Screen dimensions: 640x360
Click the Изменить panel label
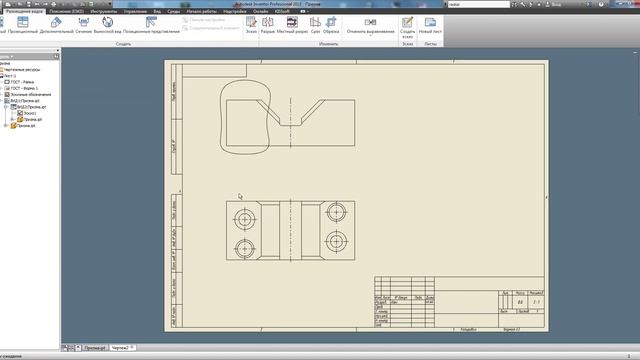tap(328, 44)
